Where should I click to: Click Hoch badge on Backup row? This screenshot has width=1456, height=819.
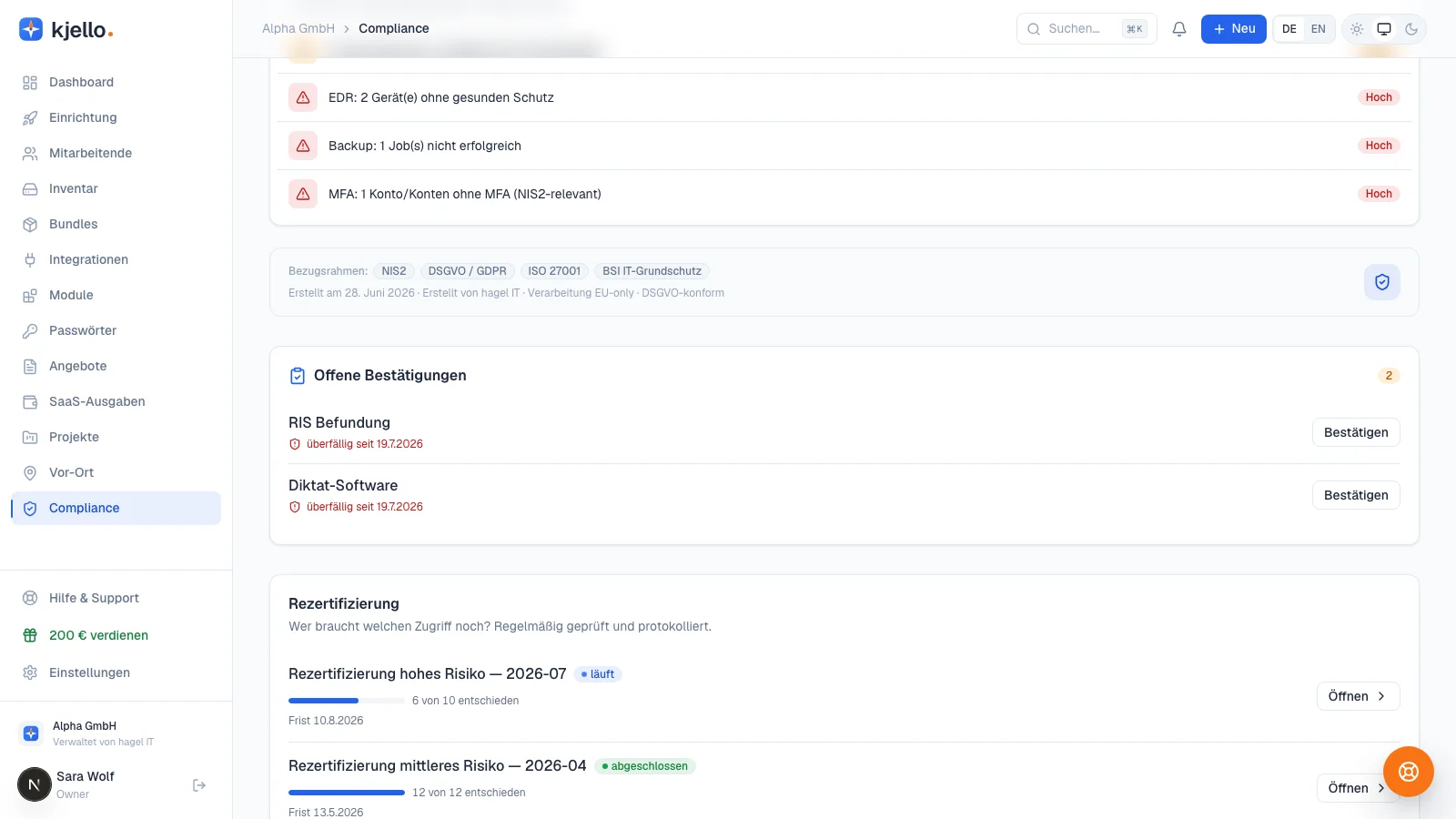[x=1379, y=146]
